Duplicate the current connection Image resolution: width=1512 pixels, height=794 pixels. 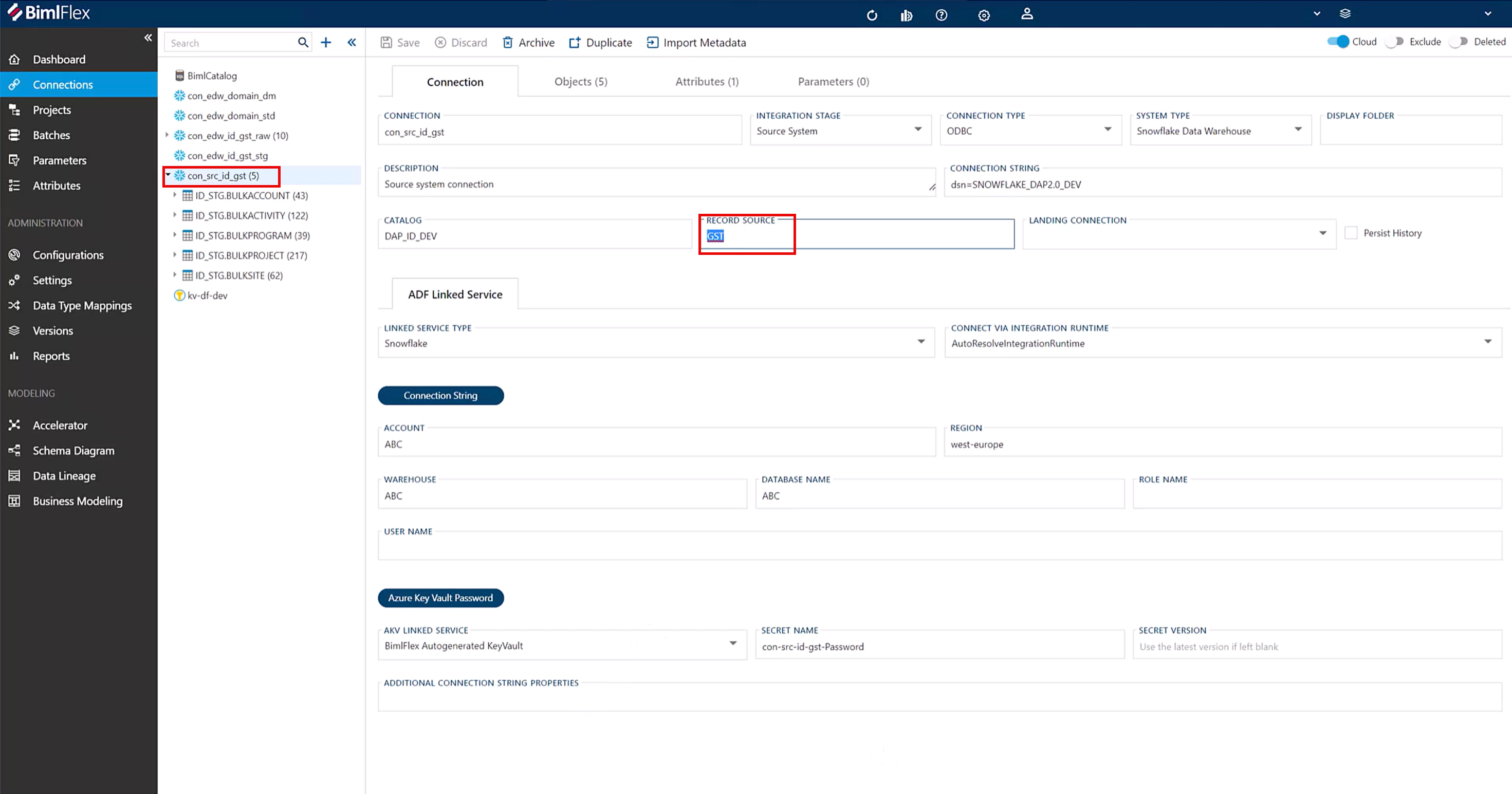tap(600, 42)
